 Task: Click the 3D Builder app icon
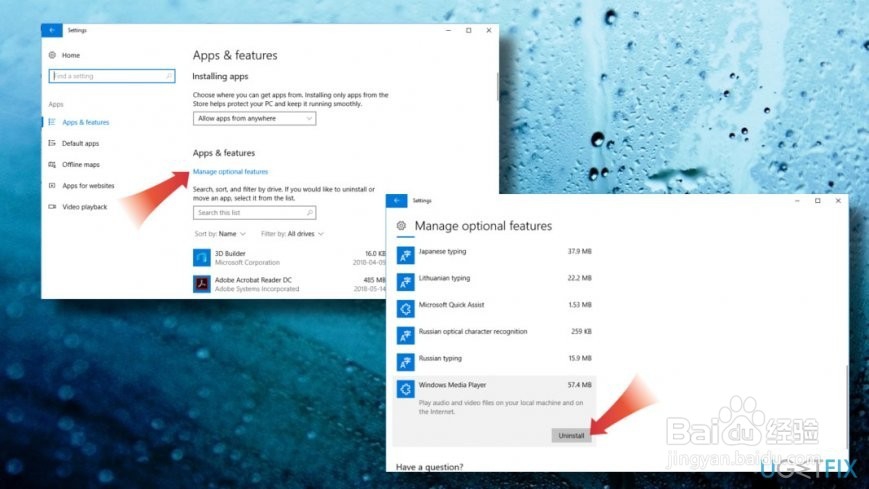click(202, 258)
